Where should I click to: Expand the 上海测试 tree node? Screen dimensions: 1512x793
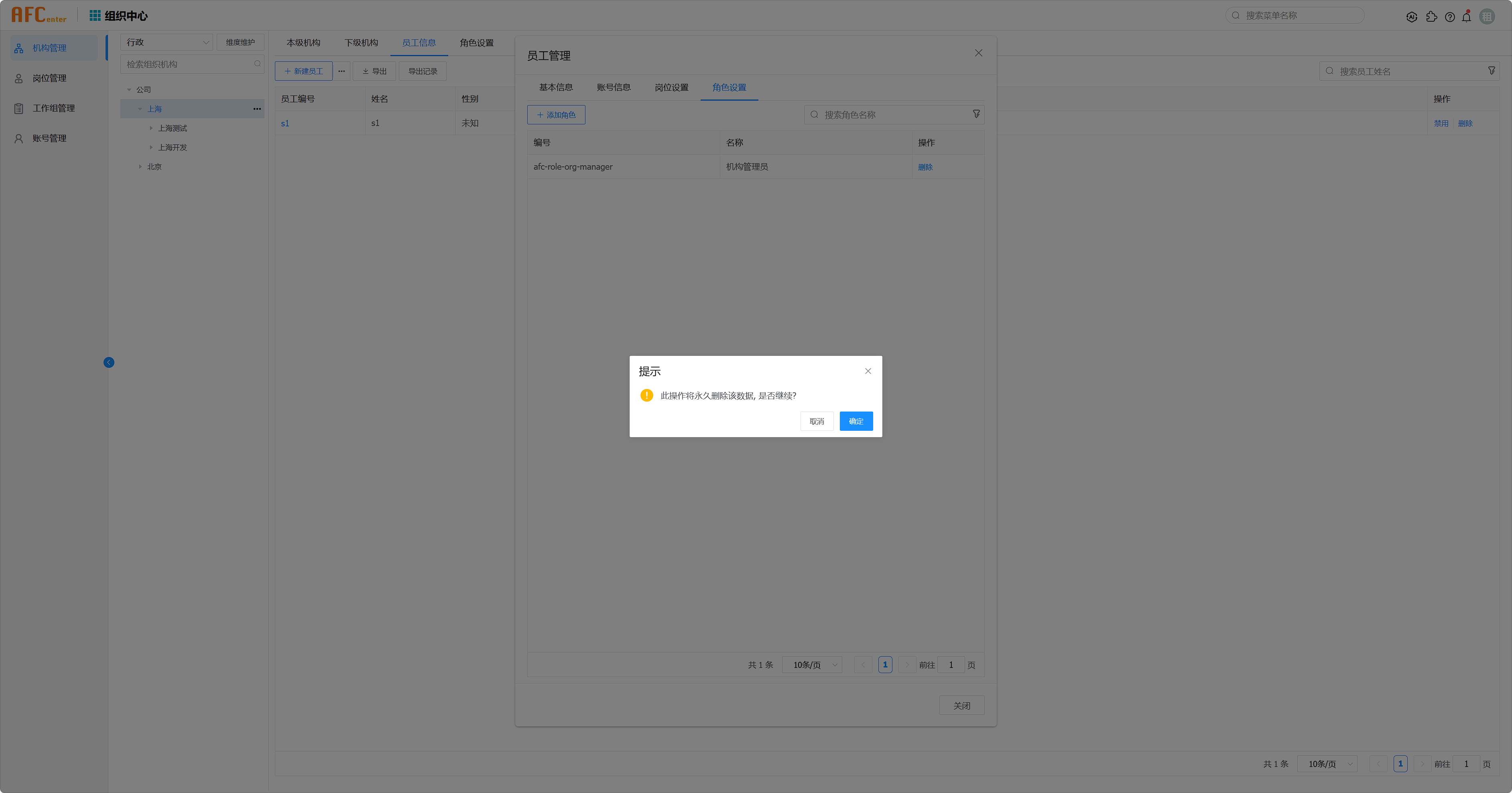click(151, 128)
